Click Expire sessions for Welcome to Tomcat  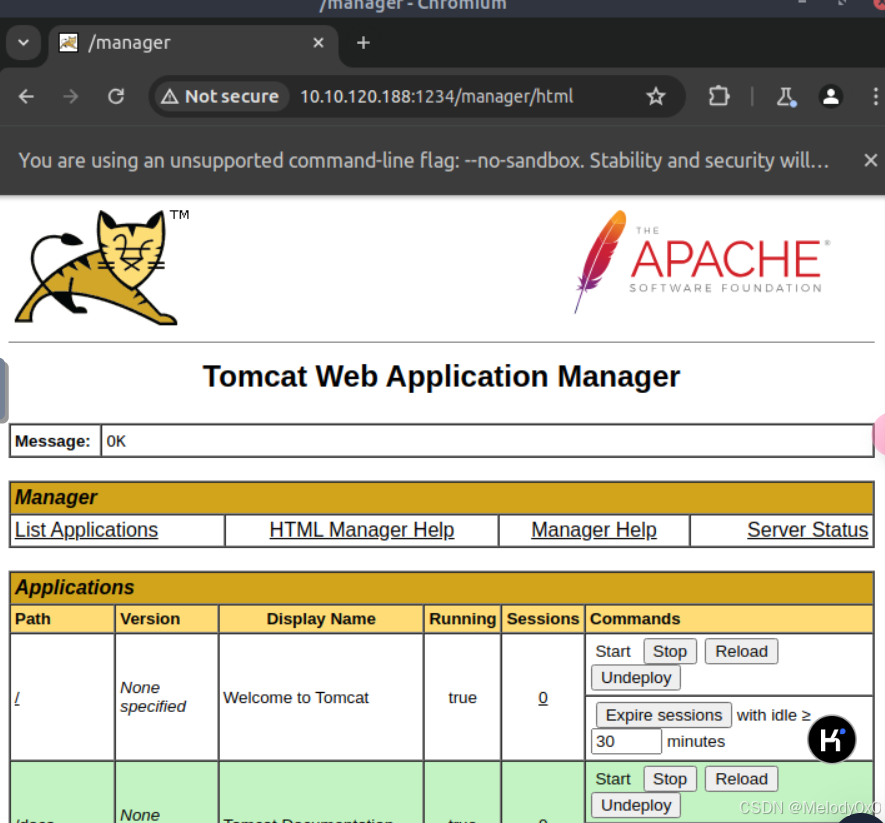664,715
